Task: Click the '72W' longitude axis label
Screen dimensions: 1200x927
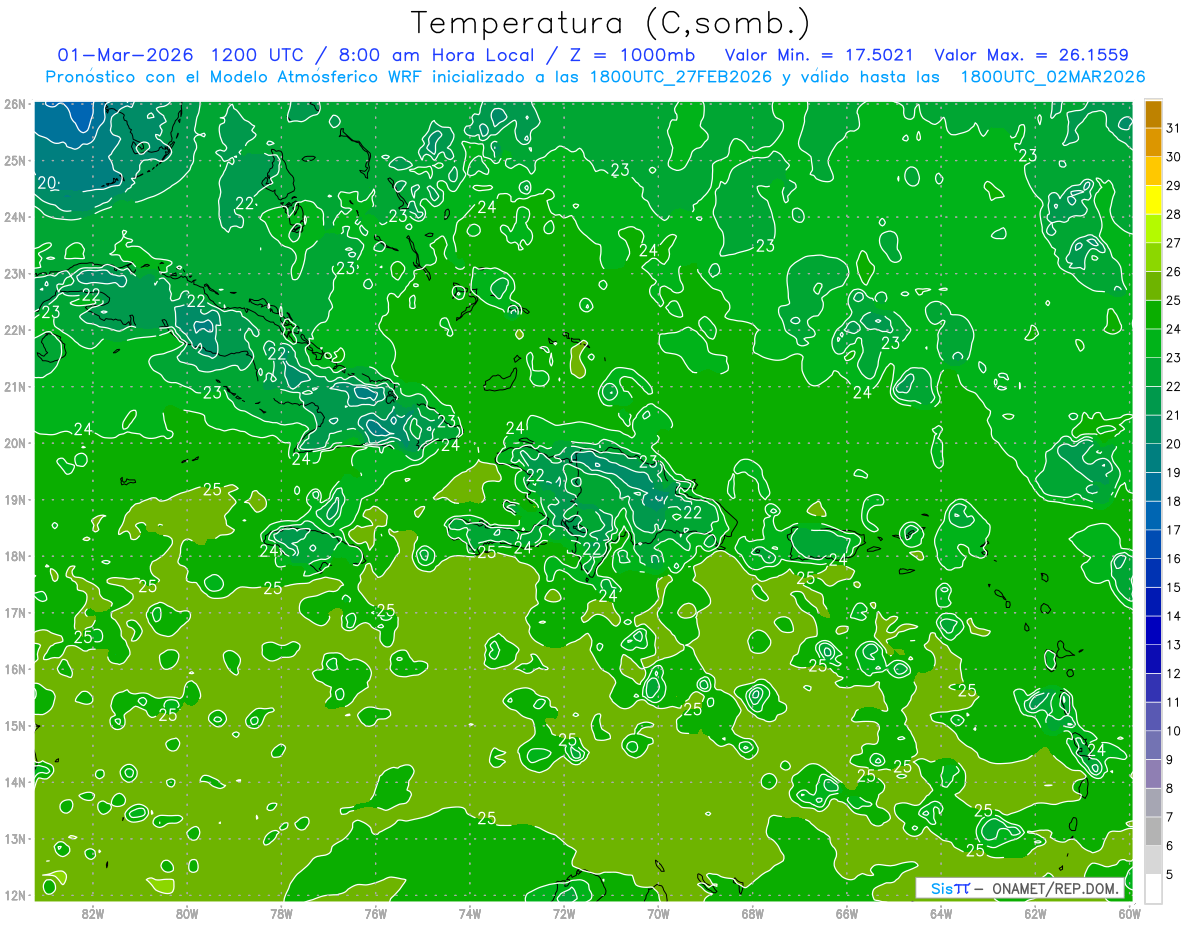Action: pyautogui.click(x=564, y=913)
